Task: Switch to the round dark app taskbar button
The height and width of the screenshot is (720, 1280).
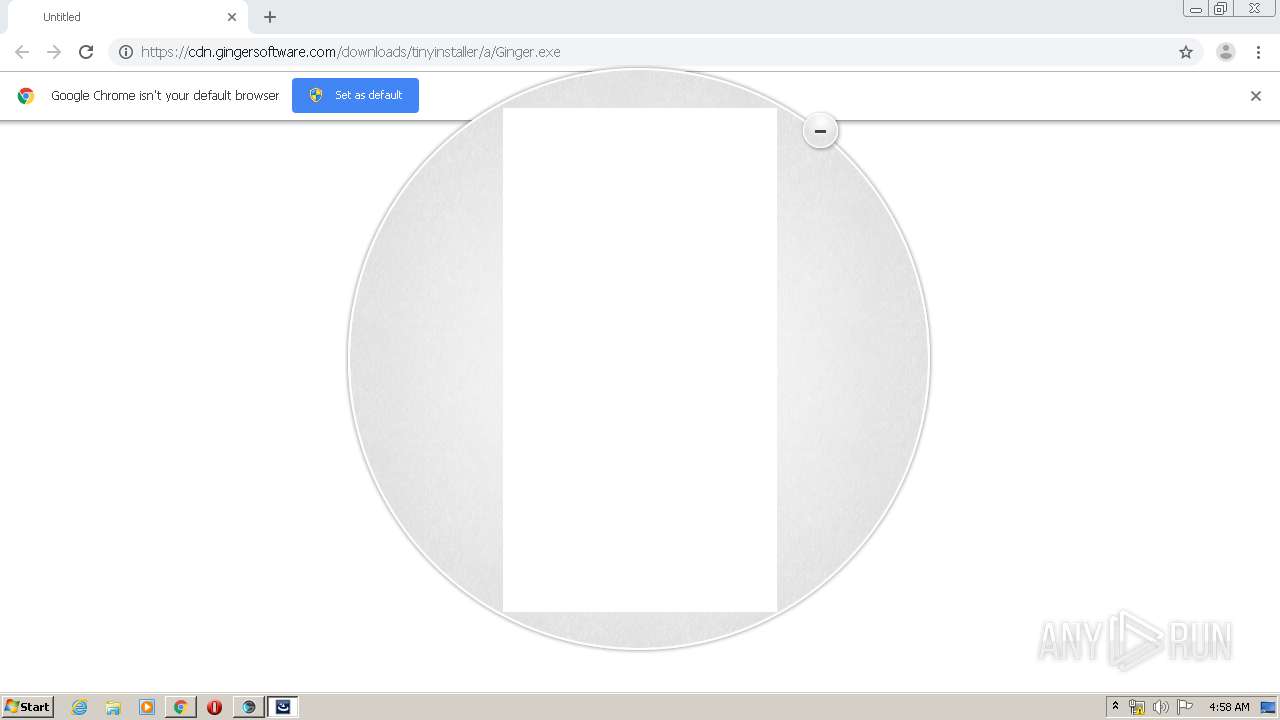Action: 248,707
